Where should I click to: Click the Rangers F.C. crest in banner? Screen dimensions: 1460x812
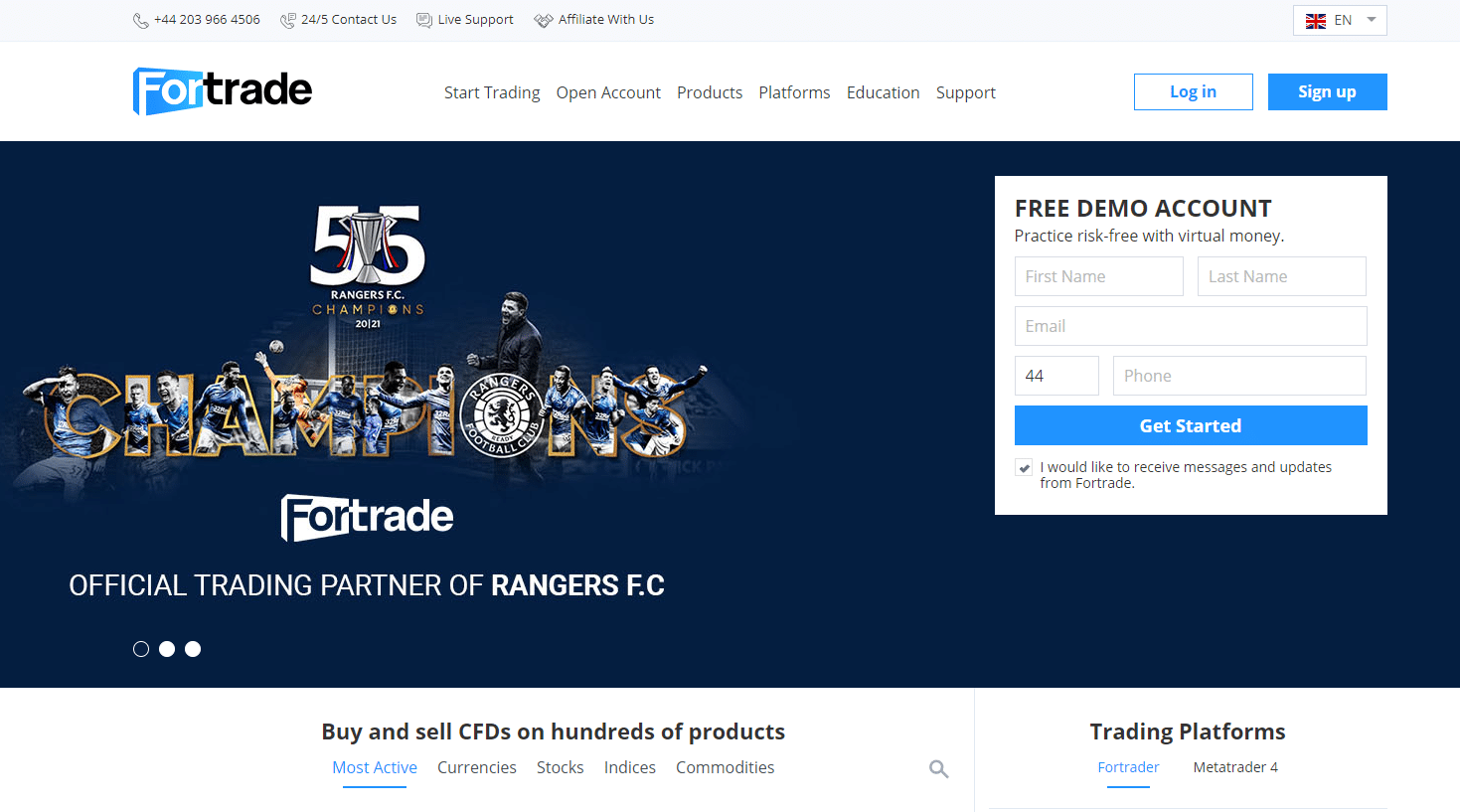coord(503,415)
